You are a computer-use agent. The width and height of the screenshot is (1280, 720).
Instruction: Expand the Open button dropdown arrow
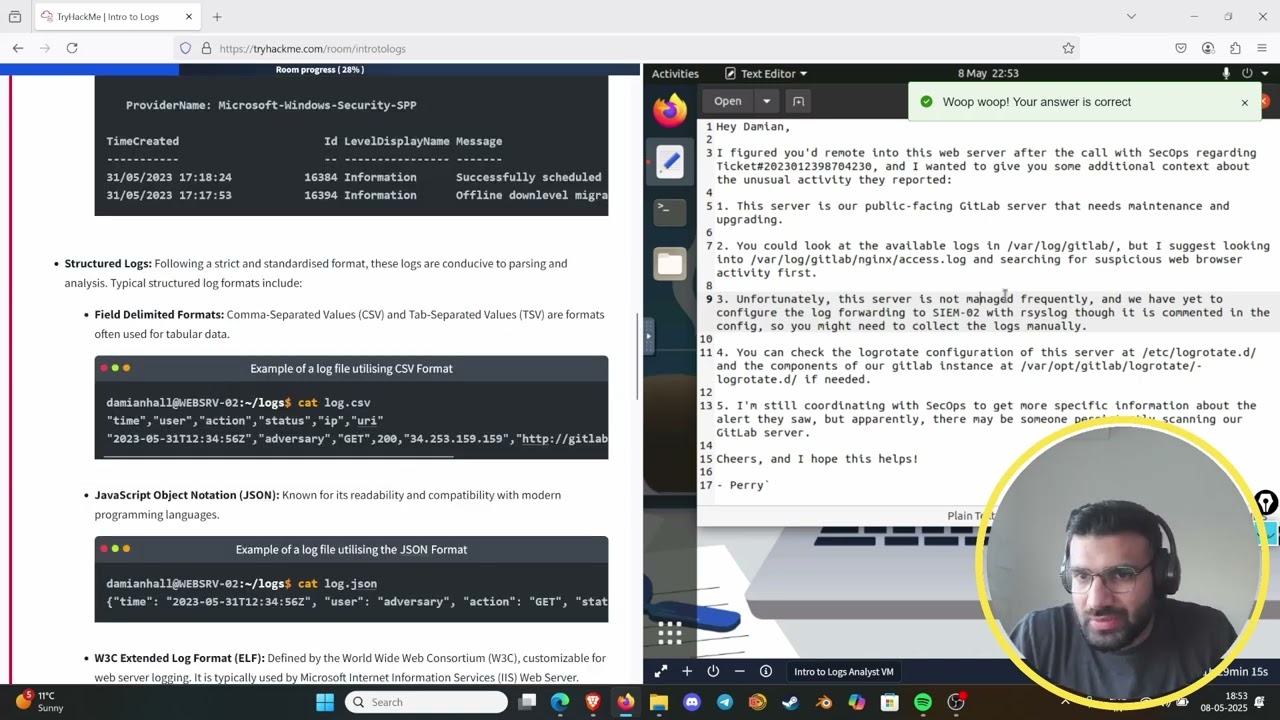pos(766,101)
